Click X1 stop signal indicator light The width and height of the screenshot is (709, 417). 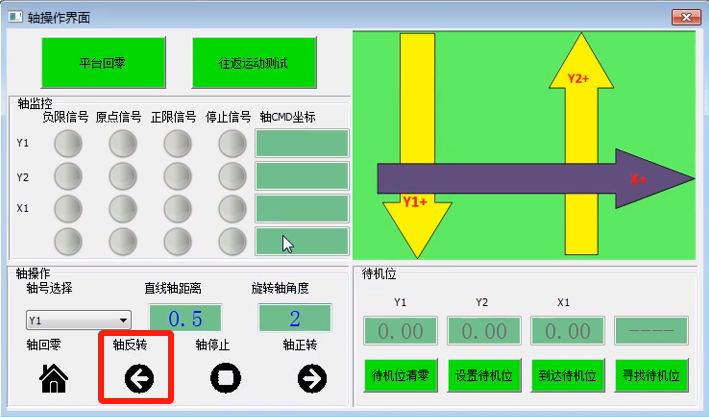pos(232,208)
